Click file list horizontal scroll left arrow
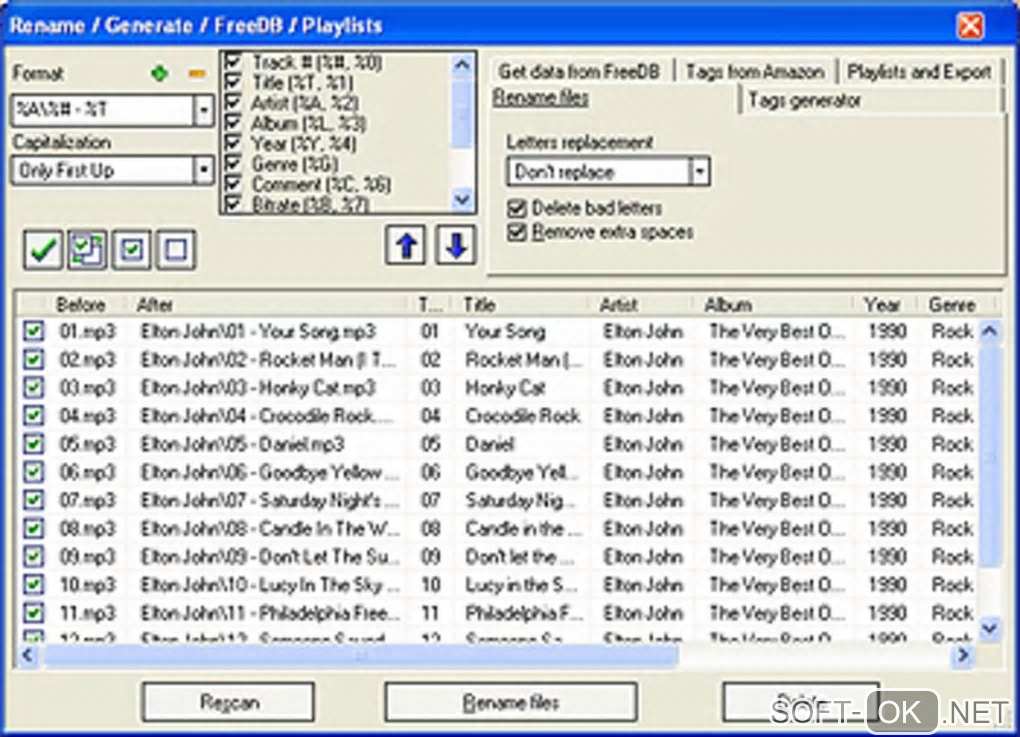 (x=27, y=655)
